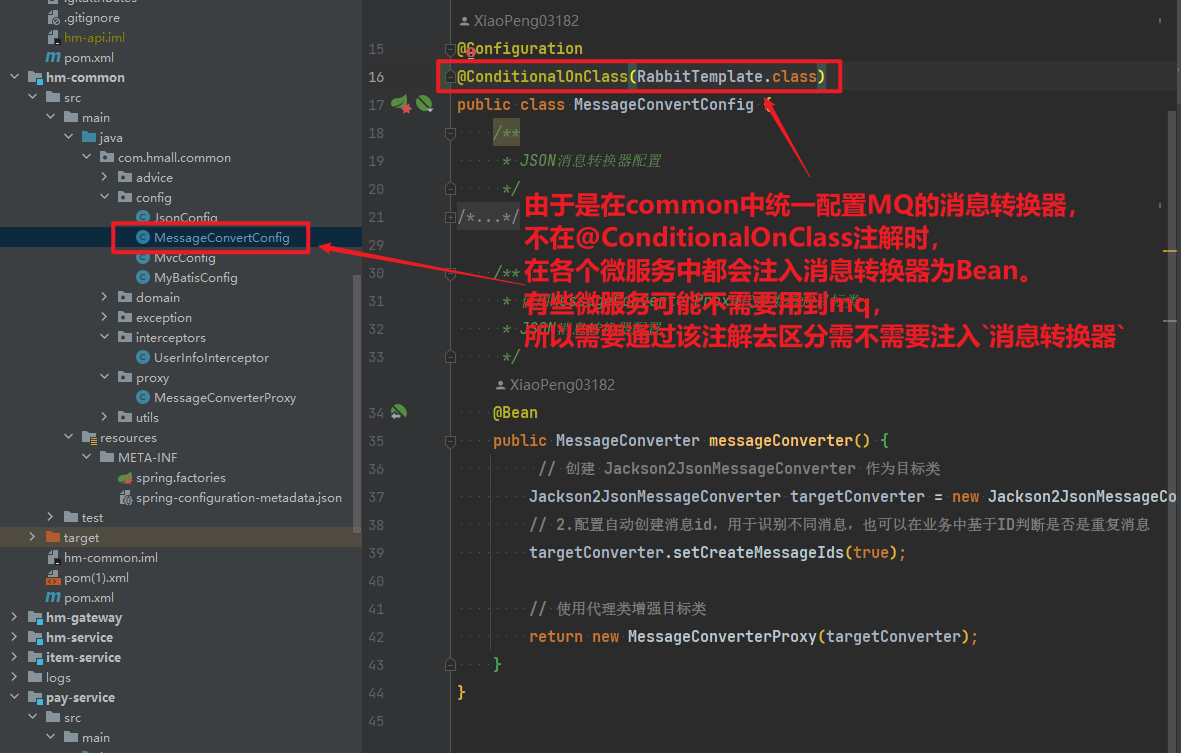Click the leftmost Spring gutter icon on line 17
1181x753 pixels.
[402, 104]
